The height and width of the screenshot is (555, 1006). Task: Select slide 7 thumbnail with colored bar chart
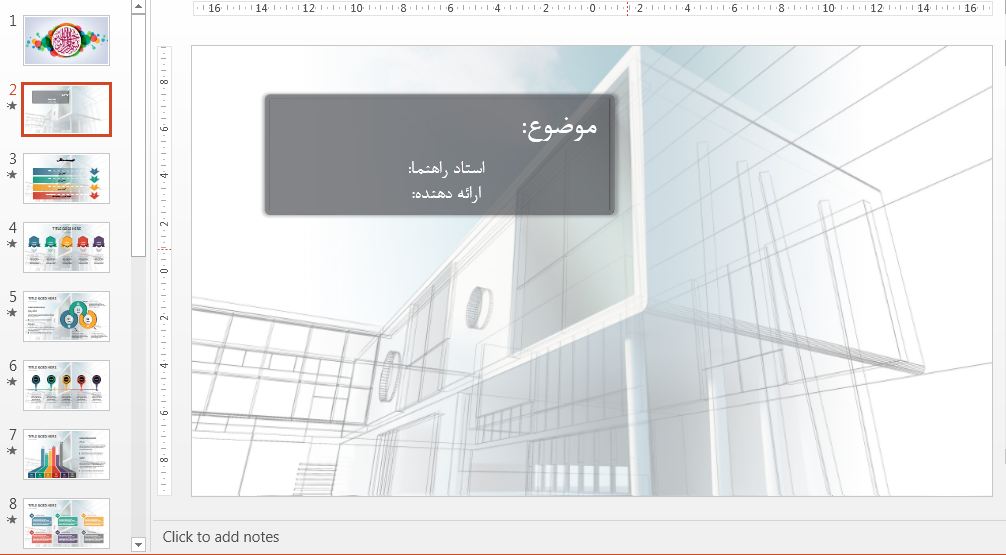click(66, 454)
